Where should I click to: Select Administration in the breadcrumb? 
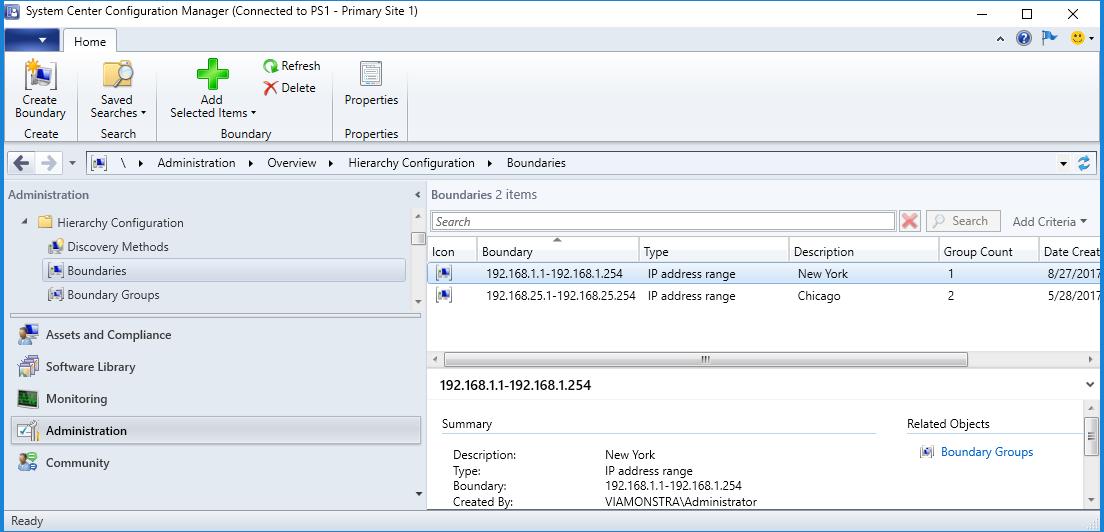tap(196, 163)
